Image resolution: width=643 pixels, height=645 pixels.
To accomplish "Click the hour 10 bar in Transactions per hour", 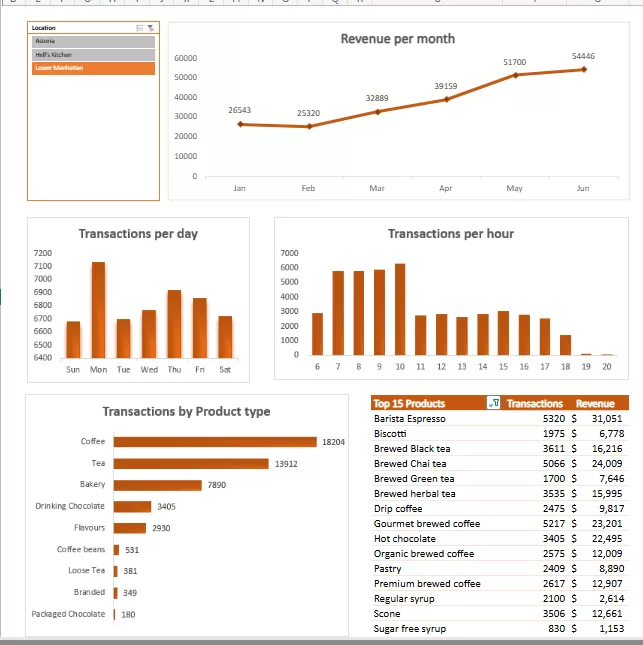I will 400,310.
